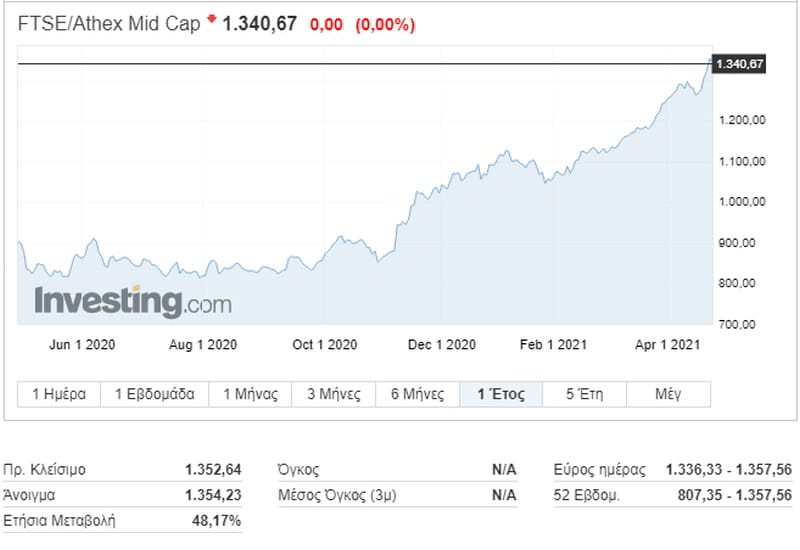Click the N/A value next to Μέσος Όγκος

pos(504,495)
